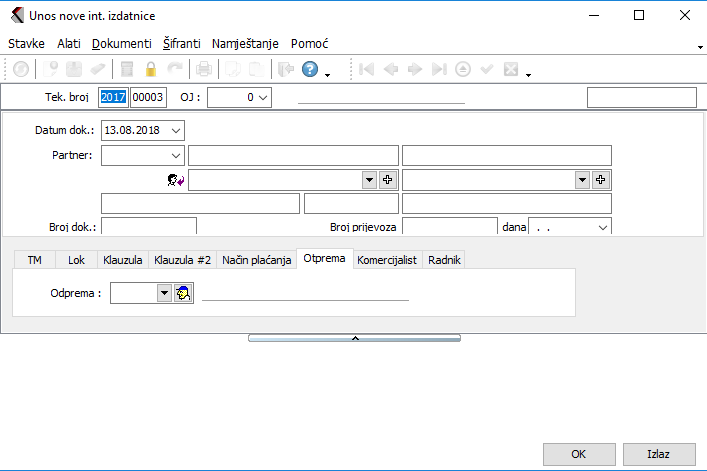Switch to the Način plaćanja tab
707x471 pixels.
pyautogui.click(x=257, y=260)
